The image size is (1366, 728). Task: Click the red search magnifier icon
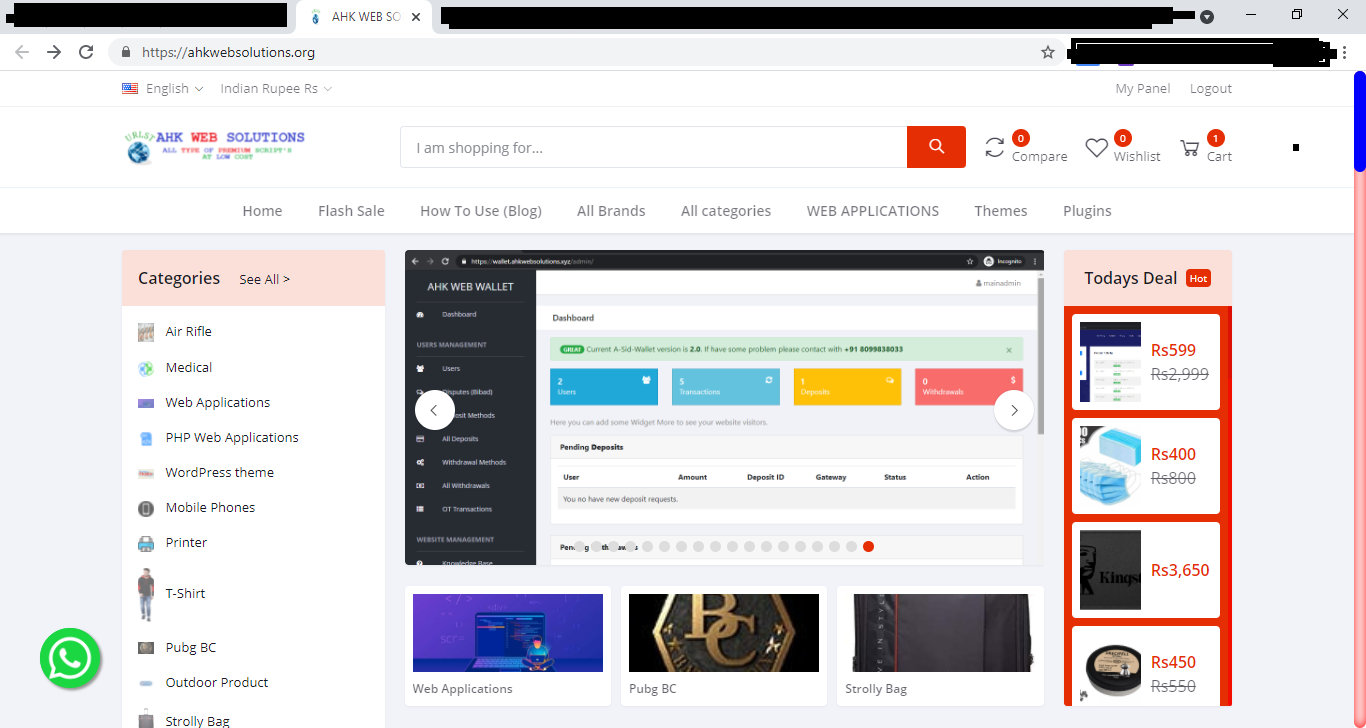point(936,146)
